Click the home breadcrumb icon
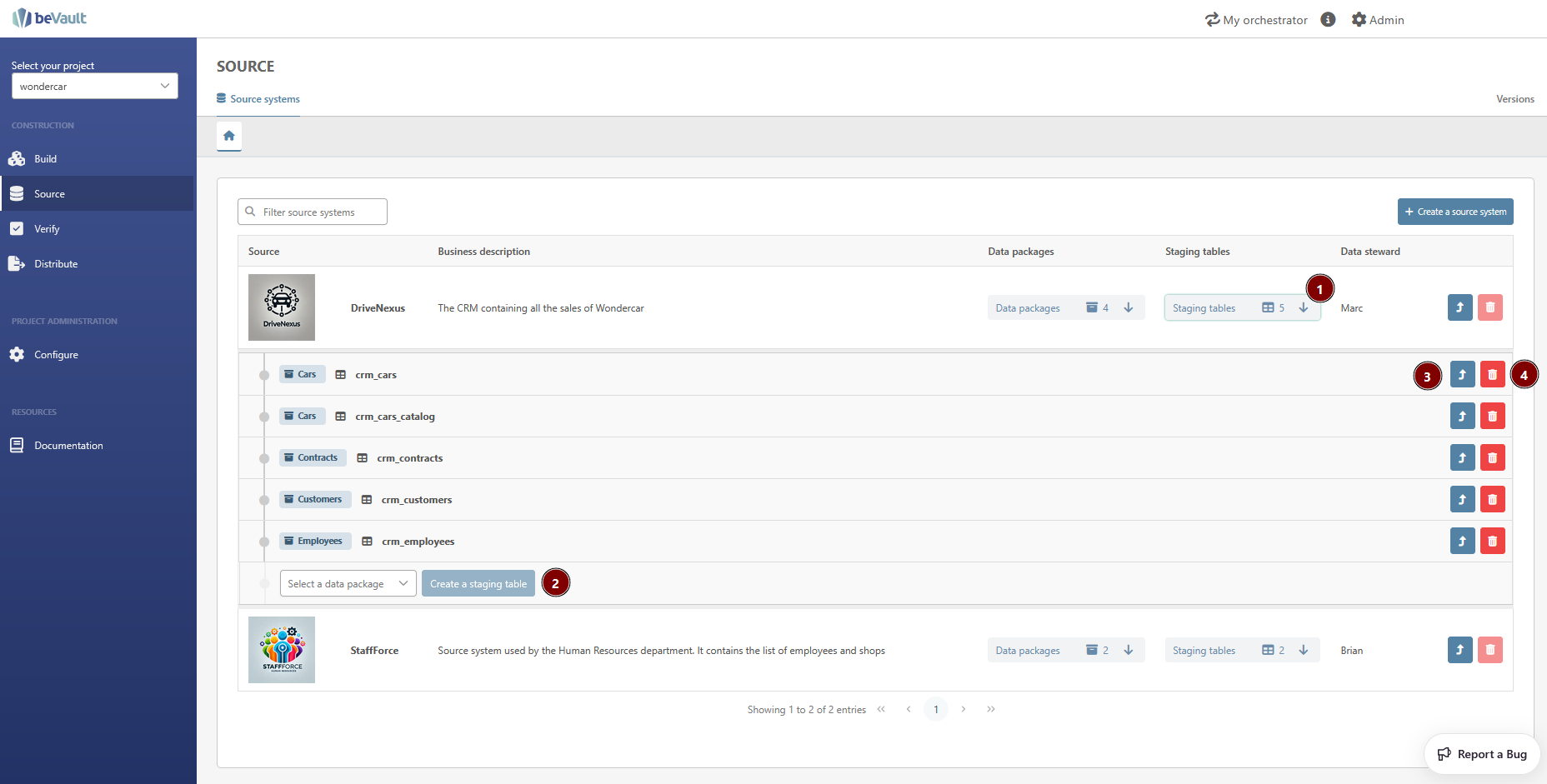Viewport: 1547px width, 784px height. [x=228, y=136]
